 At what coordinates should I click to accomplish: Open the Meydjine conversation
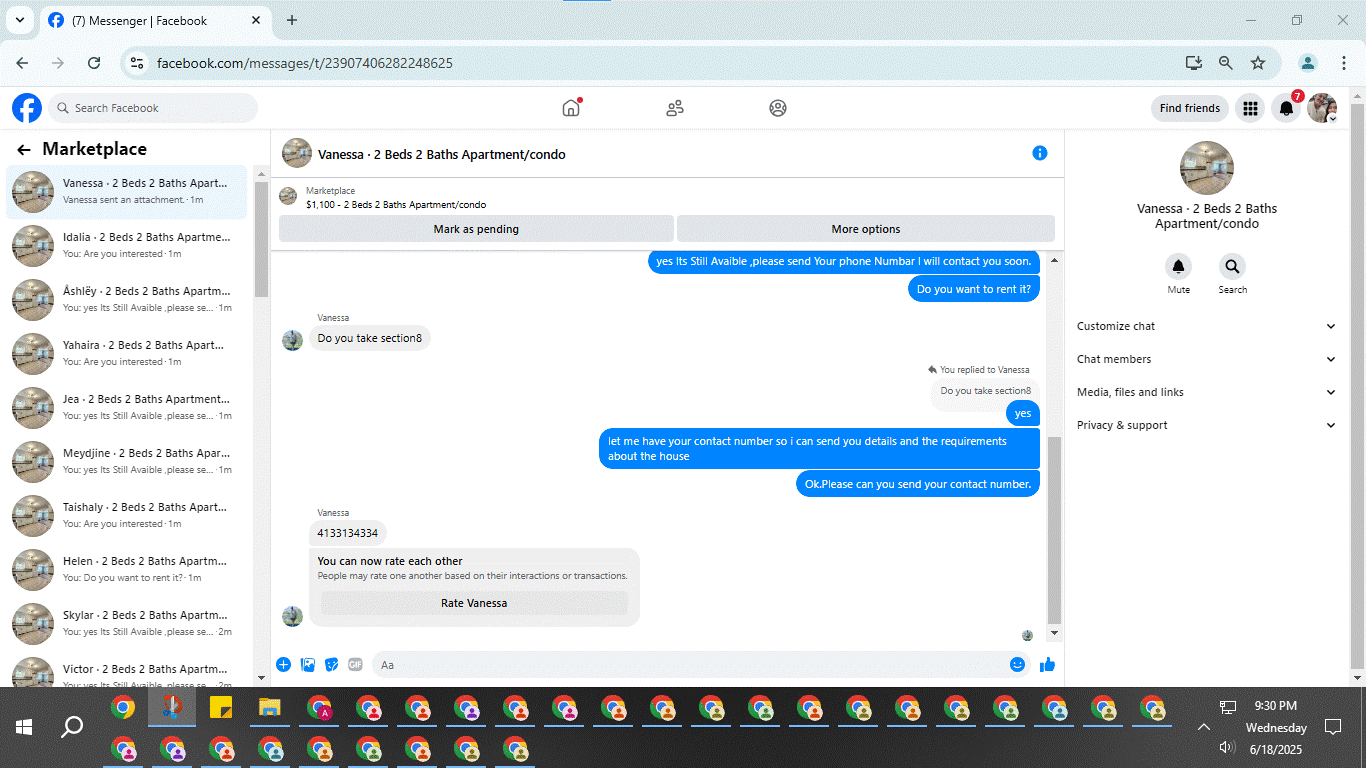click(x=127, y=461)
